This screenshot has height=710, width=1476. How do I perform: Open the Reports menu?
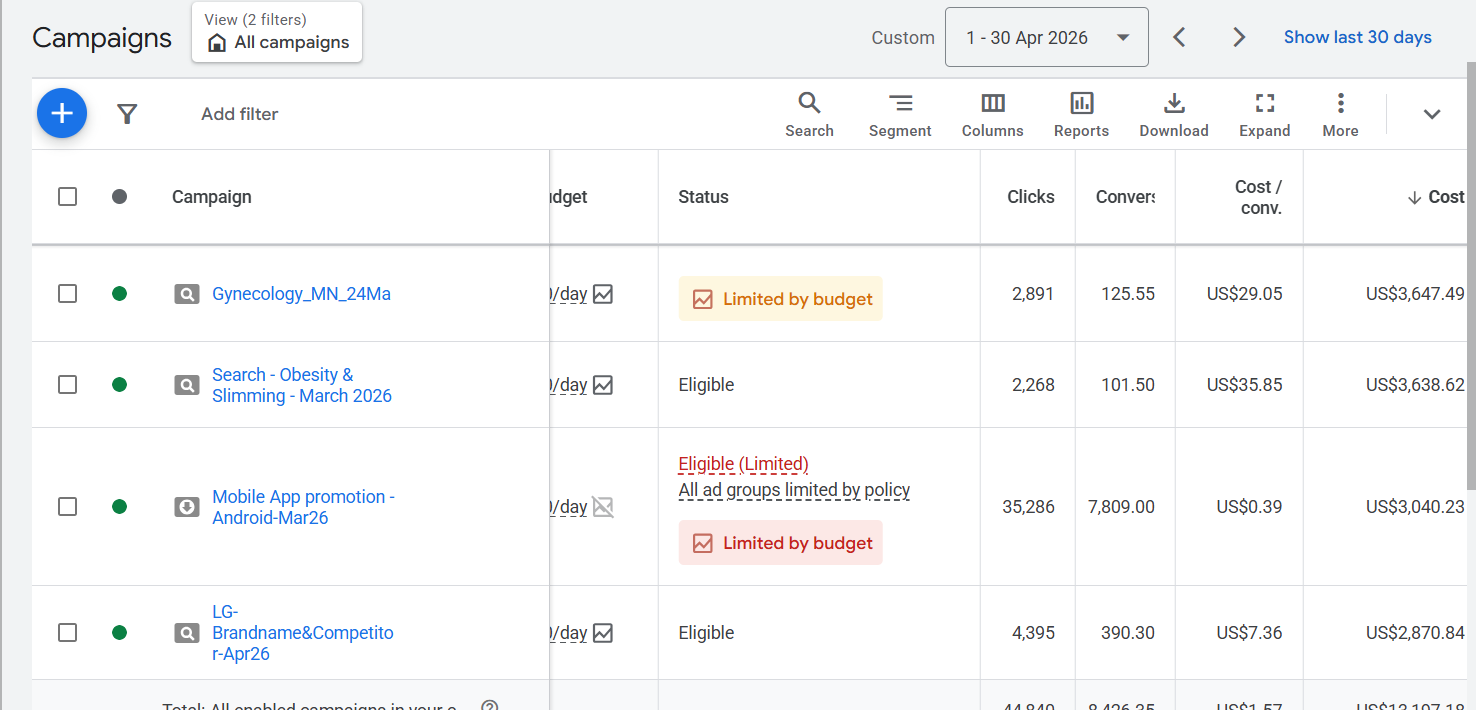pos(1081,115)
